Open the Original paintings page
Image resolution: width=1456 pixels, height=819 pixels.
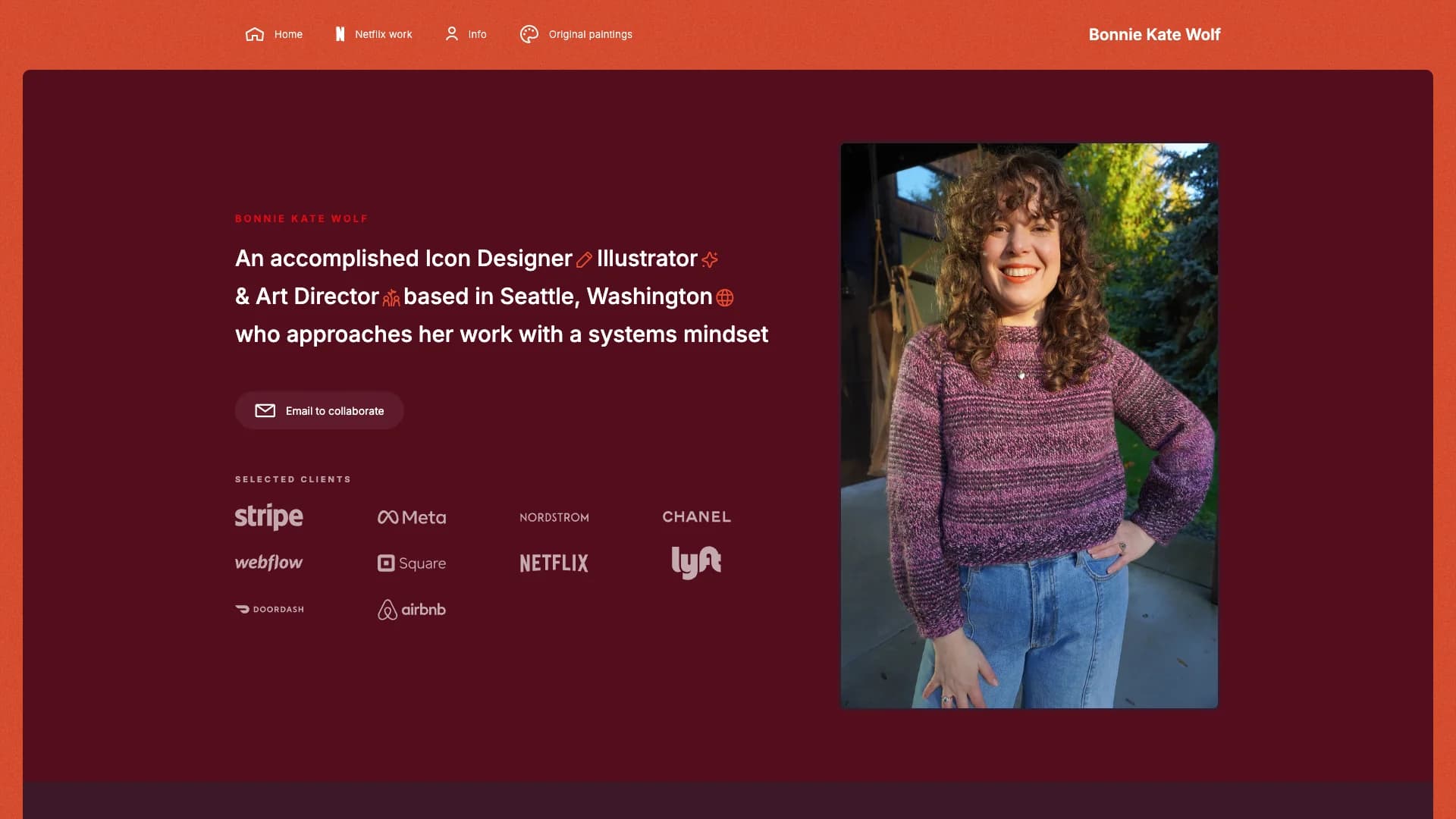click(576, 34)
